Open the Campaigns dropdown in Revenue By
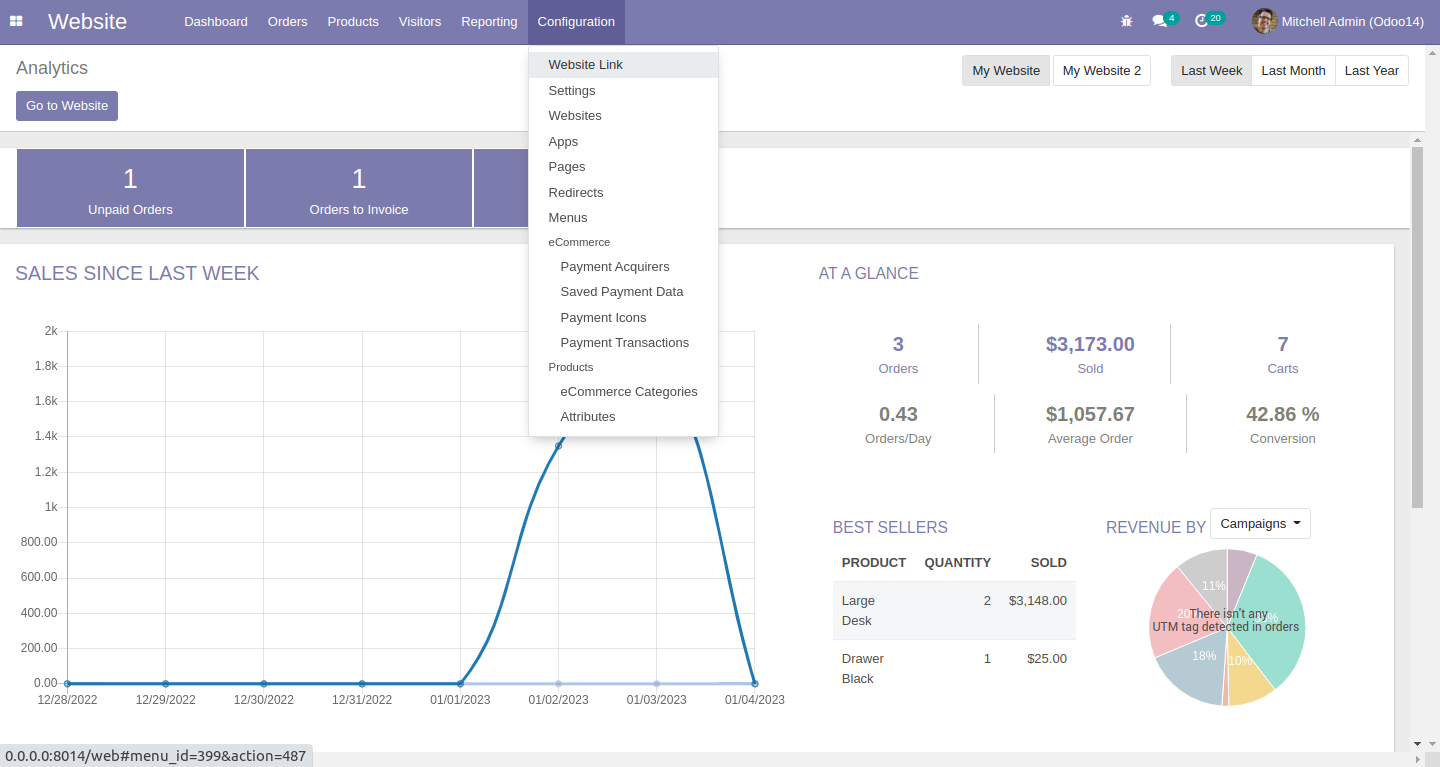The width and height of the screenshot is (1440, 767). (x=1259, y=522)
